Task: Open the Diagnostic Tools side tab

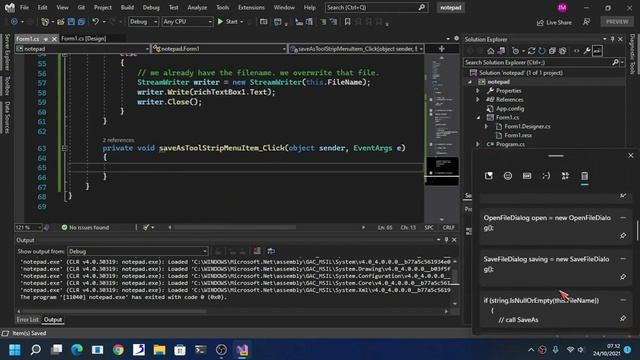Action: 632,54
